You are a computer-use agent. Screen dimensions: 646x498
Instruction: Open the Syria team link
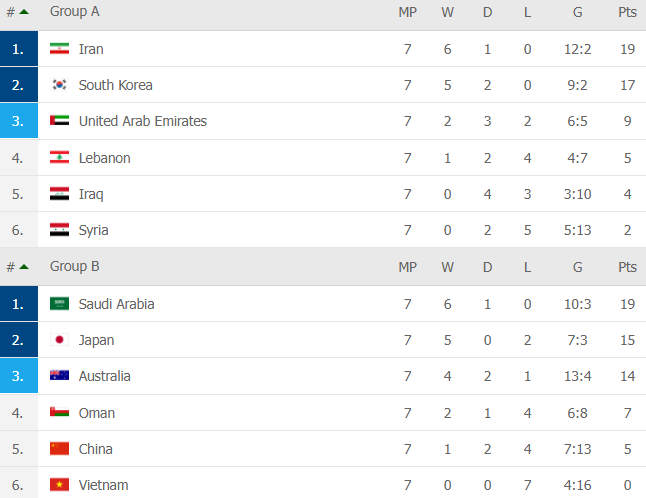94,230
